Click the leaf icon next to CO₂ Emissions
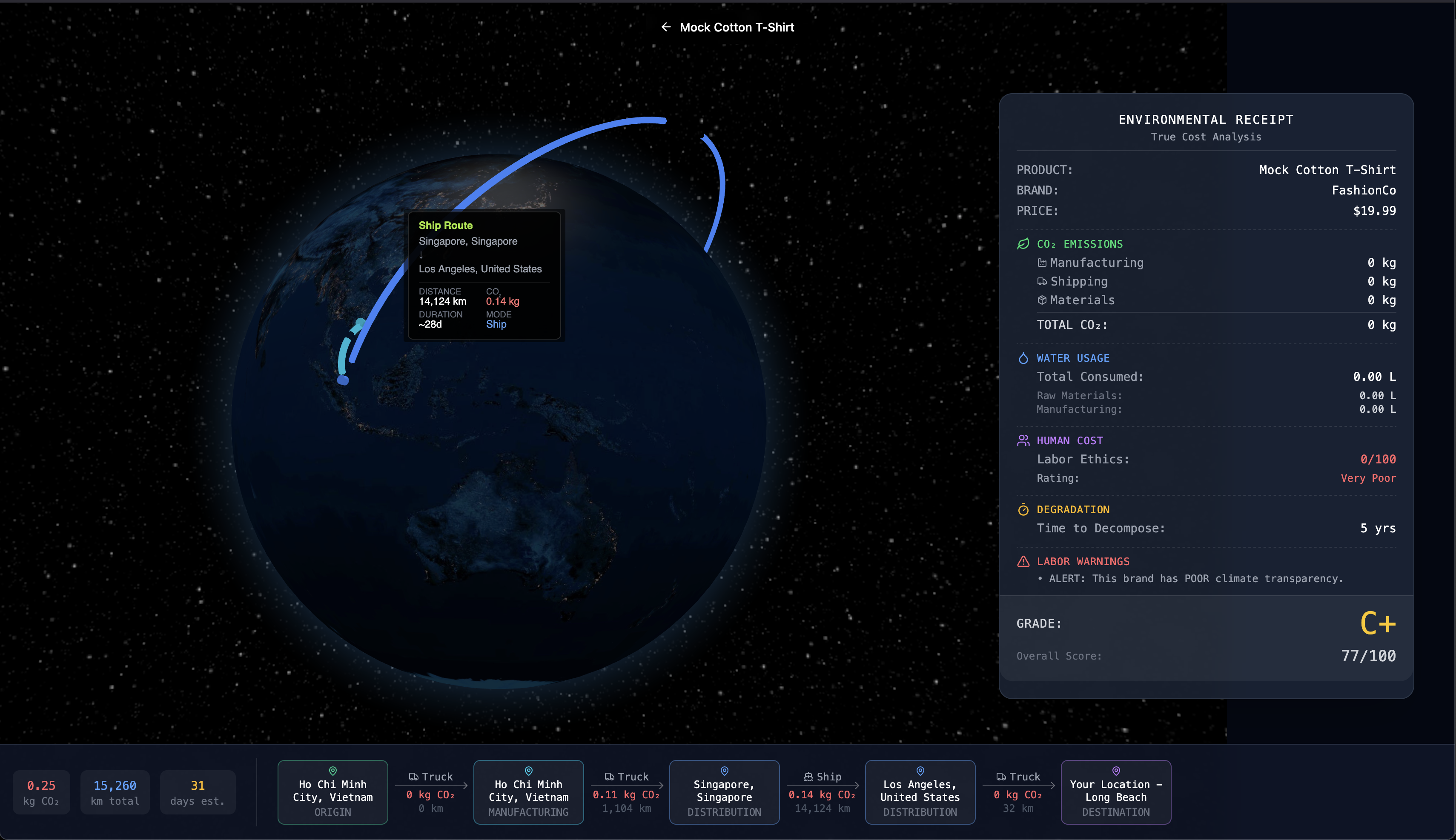This screenshot has width=1456, height=840. (1023, 244)
